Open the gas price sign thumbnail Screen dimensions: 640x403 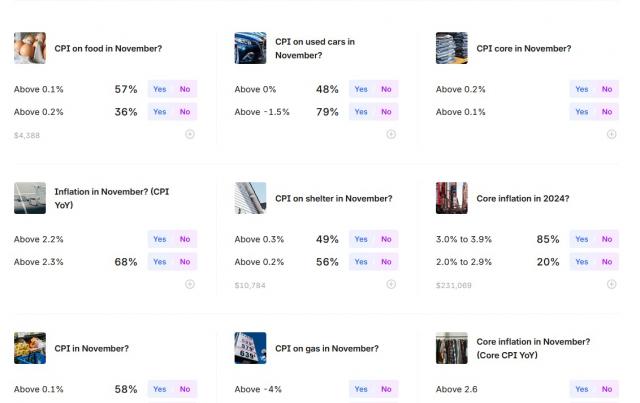pos(250,348)
